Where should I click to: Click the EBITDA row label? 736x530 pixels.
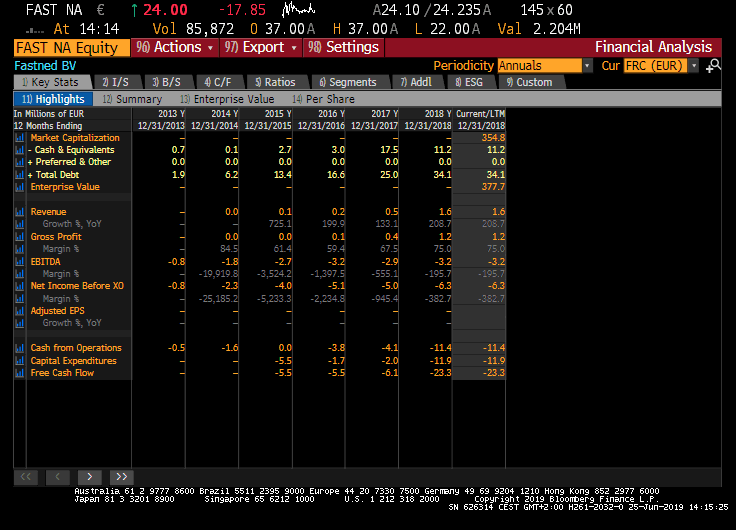[x=46, y=261]
